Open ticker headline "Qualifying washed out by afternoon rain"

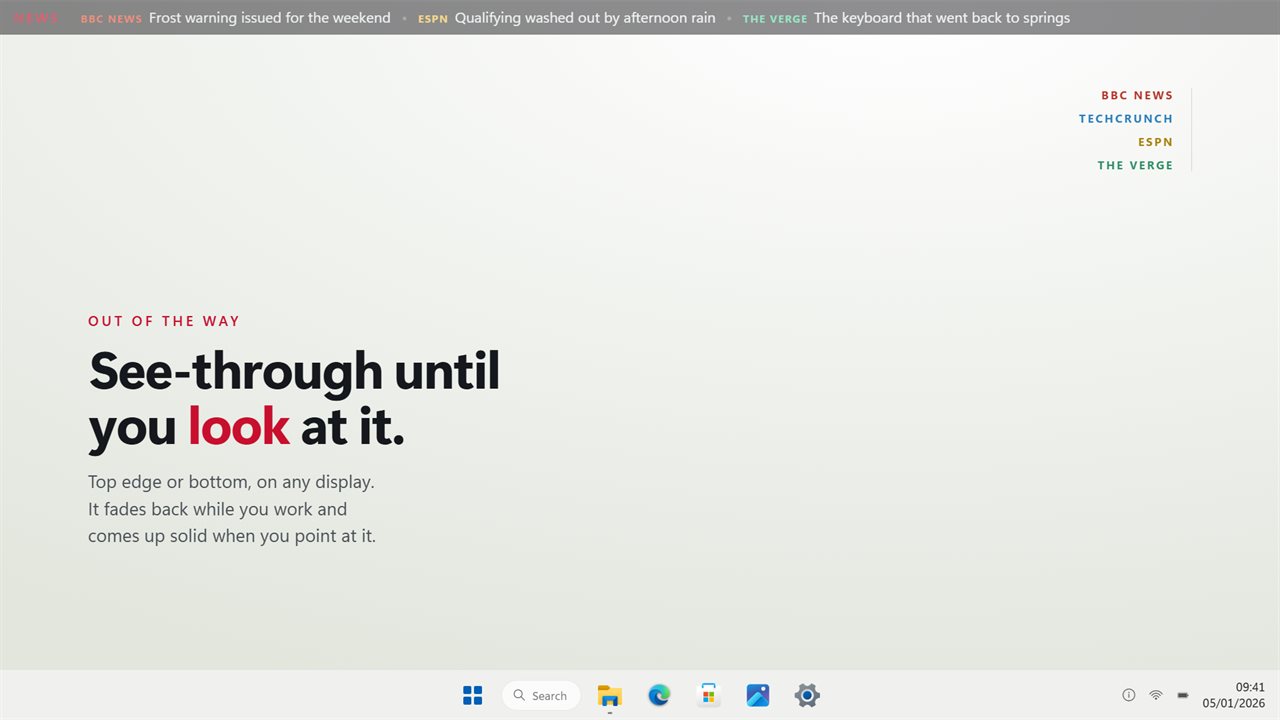585,18
